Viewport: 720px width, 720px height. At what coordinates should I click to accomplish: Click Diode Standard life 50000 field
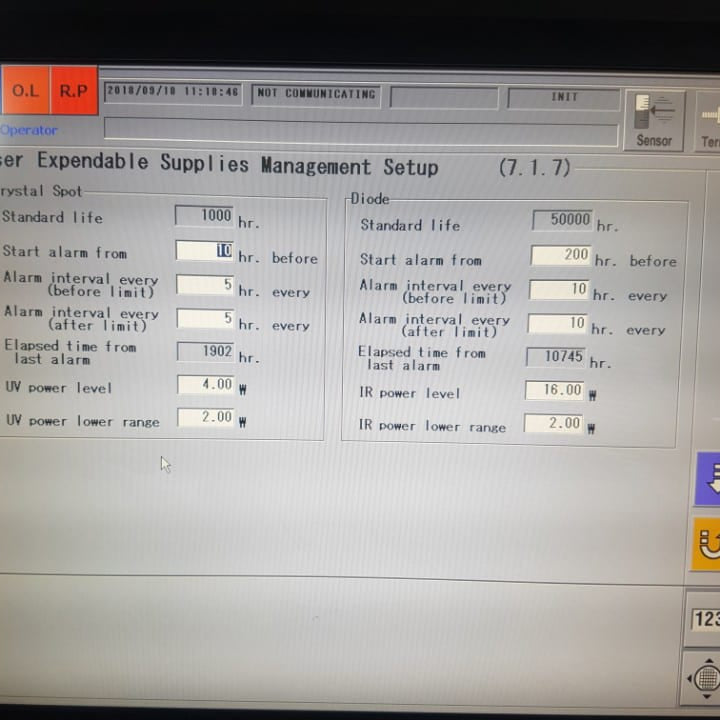pos(562,220)
